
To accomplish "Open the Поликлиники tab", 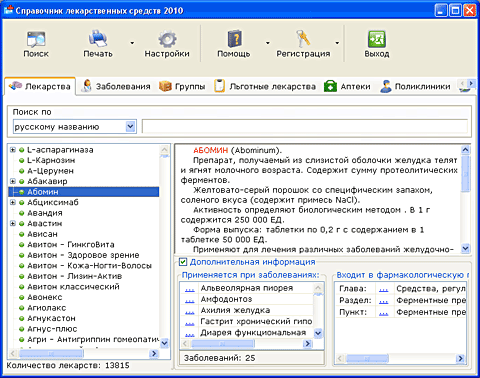I will pyautogui.click(x=415, y=87).
